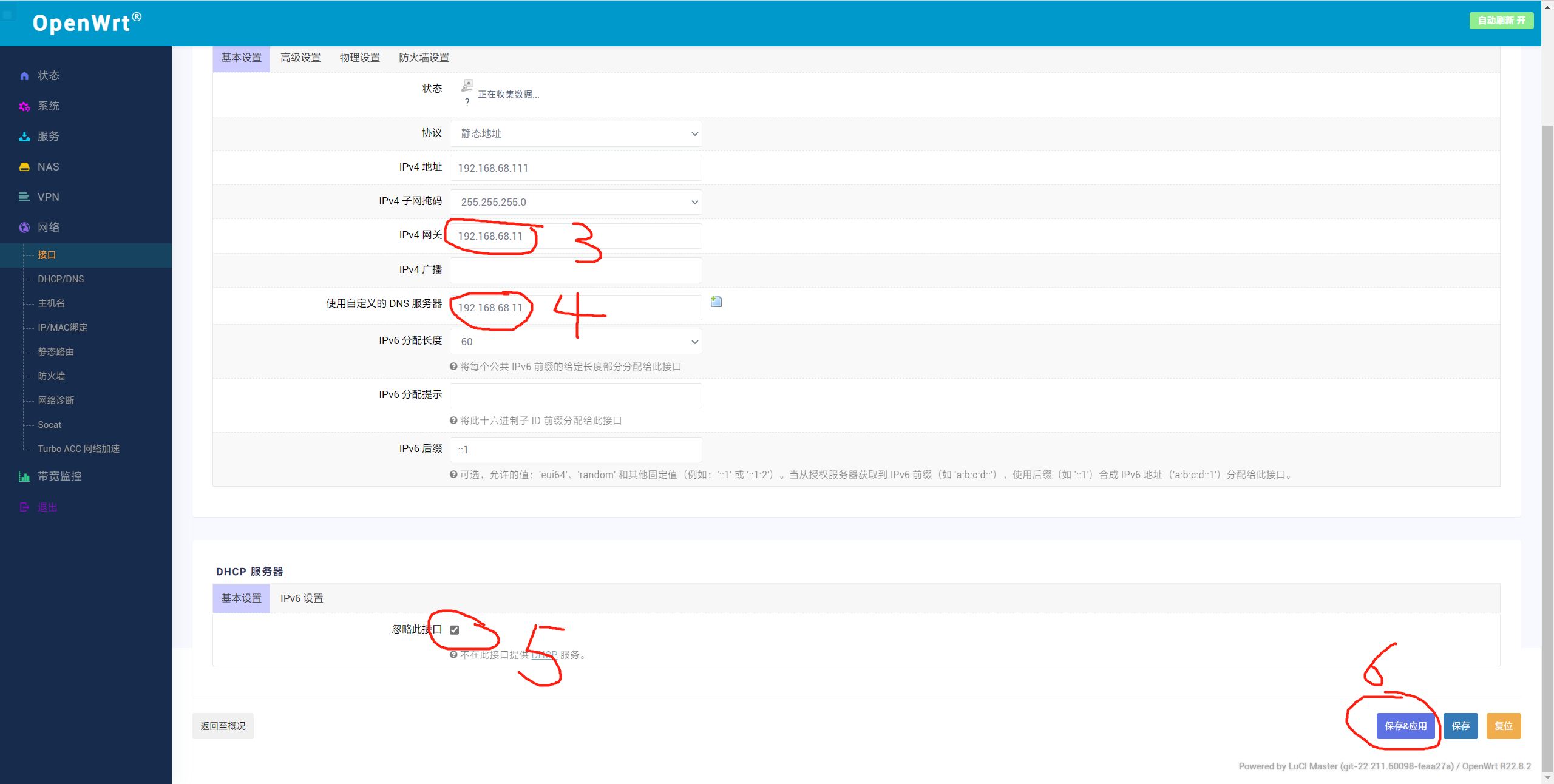The image size is (1554, 784).
Task: Toggle the 自动刷新 开 button
Action: [x=1501, y=21]
